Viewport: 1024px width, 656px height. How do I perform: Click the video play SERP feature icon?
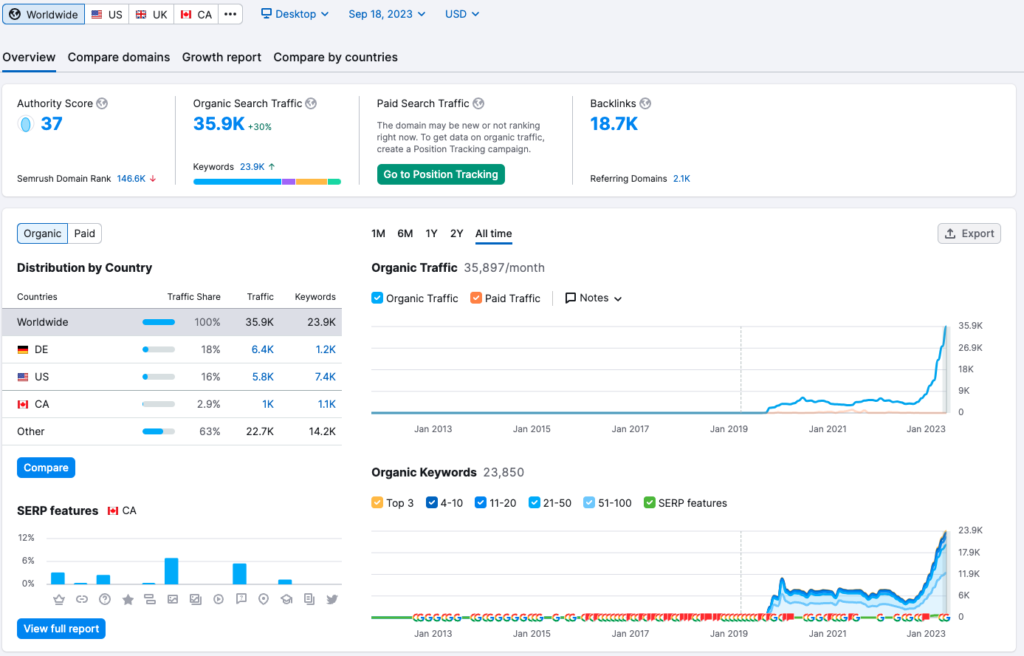(218, 599)
